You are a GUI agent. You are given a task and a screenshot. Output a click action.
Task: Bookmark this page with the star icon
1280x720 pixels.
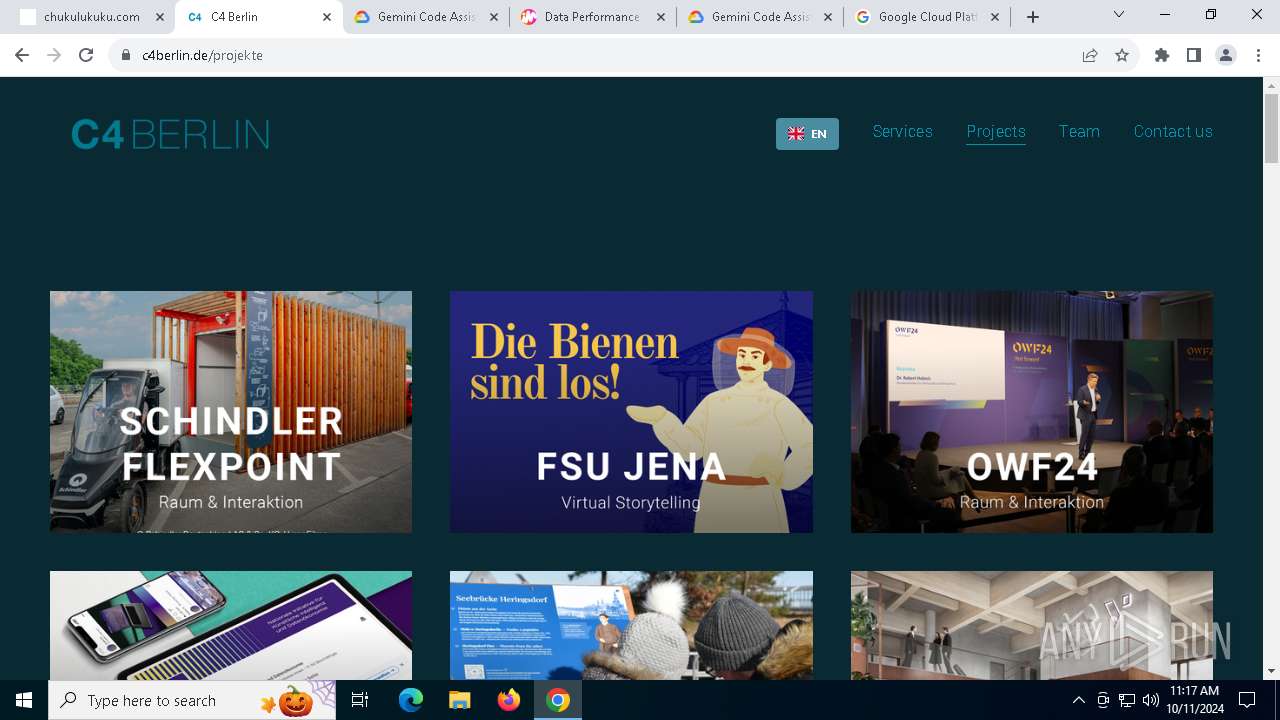point(1122,55)
